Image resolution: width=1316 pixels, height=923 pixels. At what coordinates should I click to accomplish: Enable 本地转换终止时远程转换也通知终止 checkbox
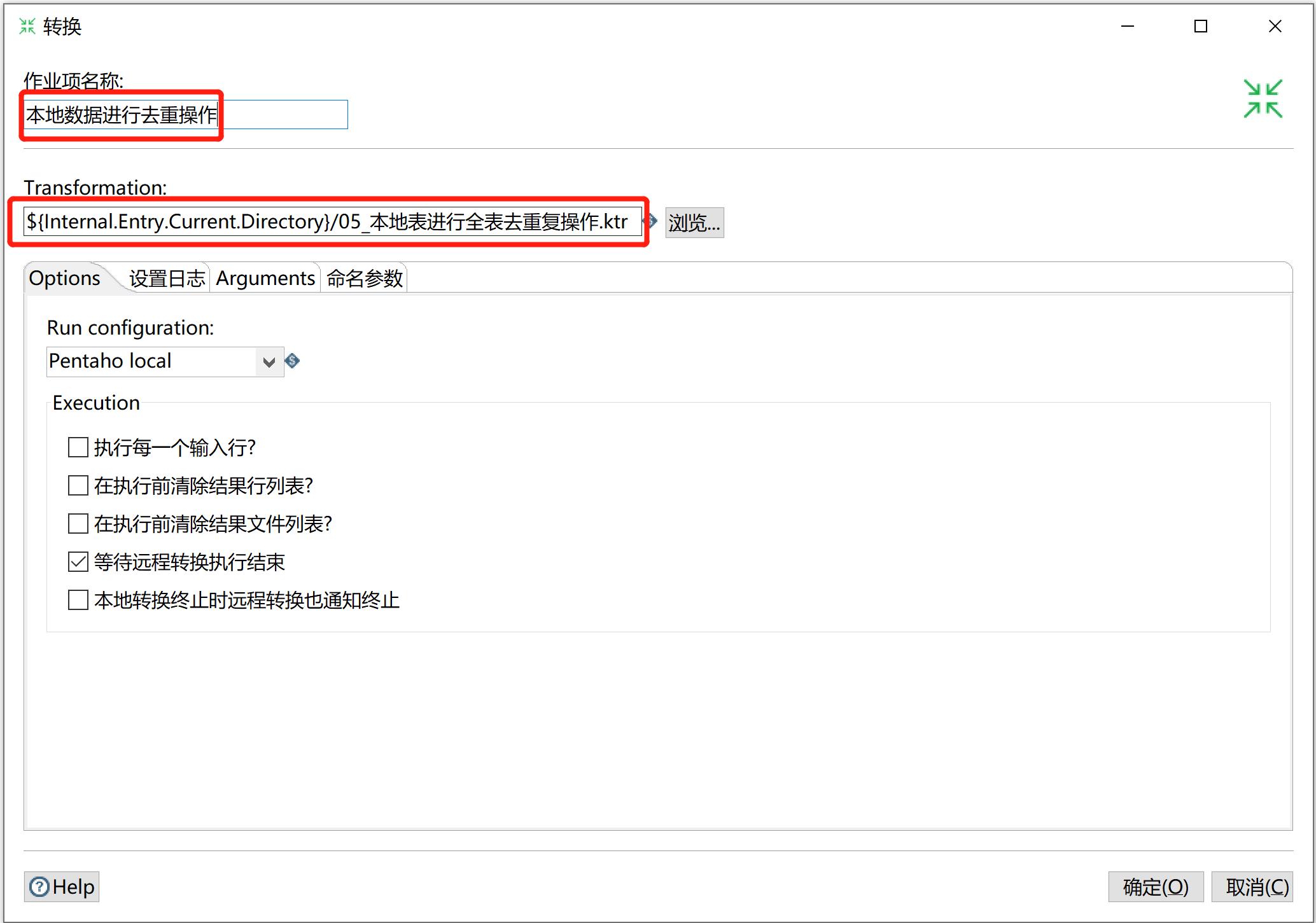point(78,600)
